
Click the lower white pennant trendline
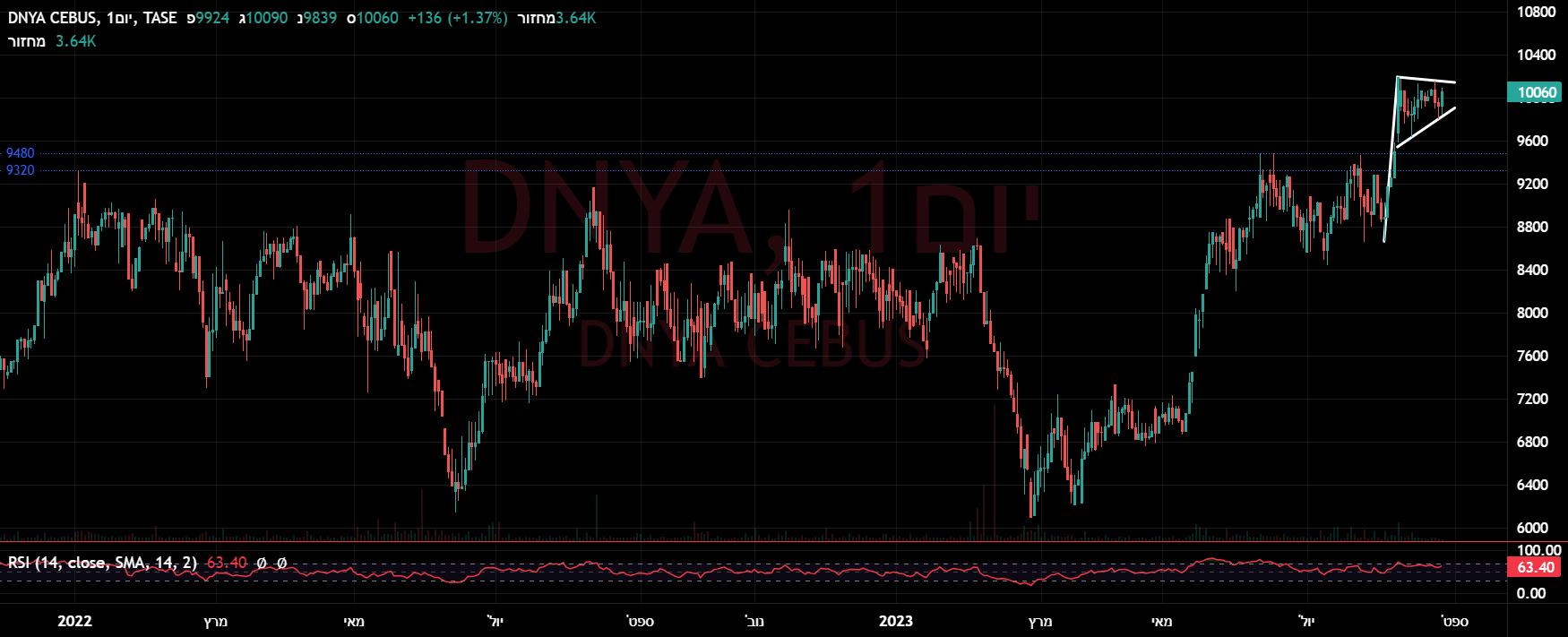tap(1426, 128)
